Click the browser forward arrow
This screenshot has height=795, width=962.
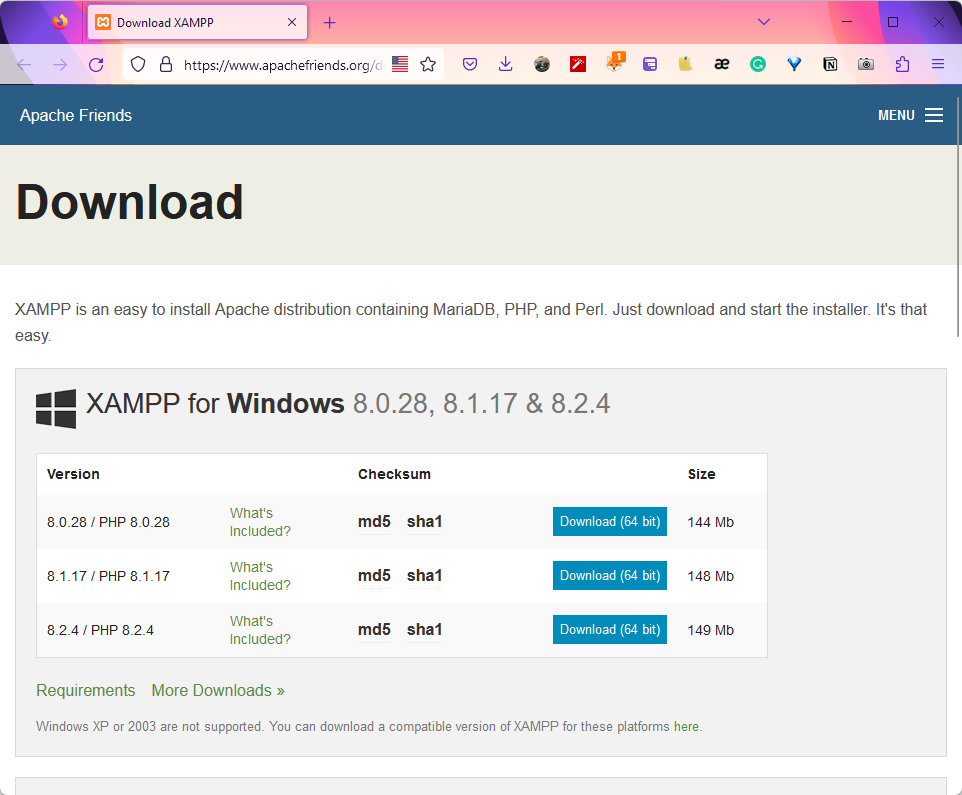click(x=60, y=64)
